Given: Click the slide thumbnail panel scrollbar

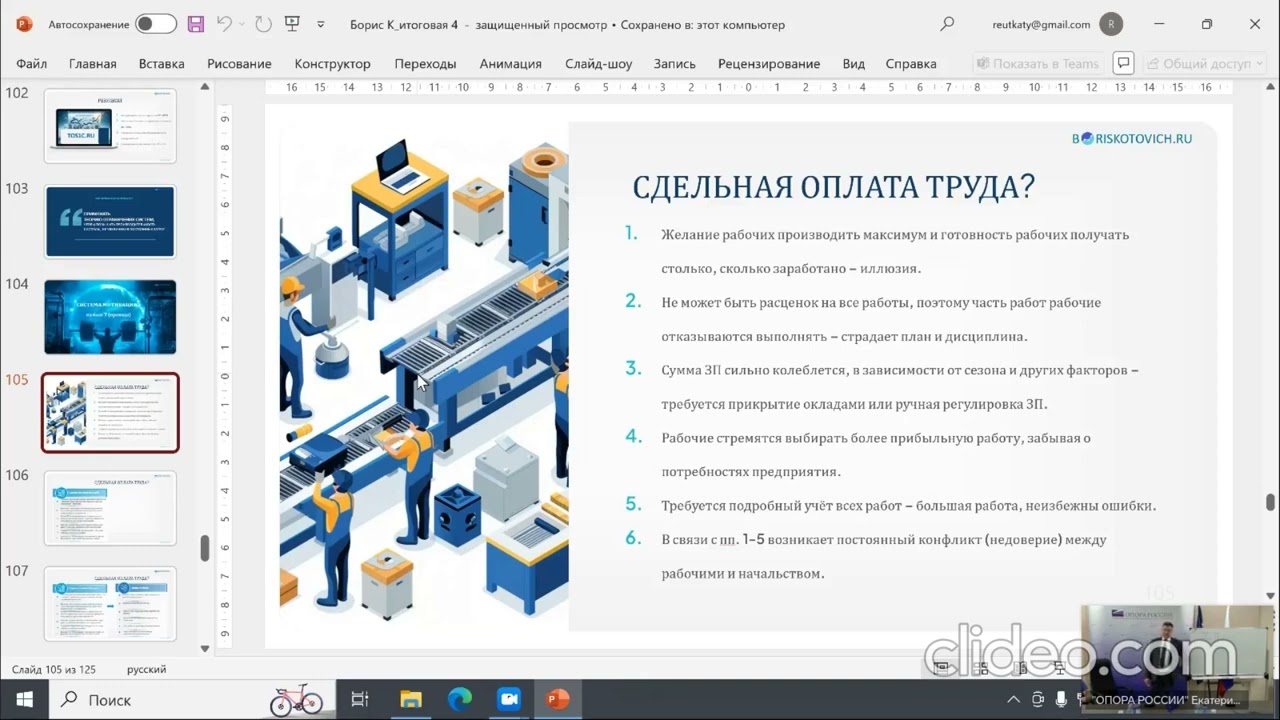Looking at the screenshot, I should 205,548.
